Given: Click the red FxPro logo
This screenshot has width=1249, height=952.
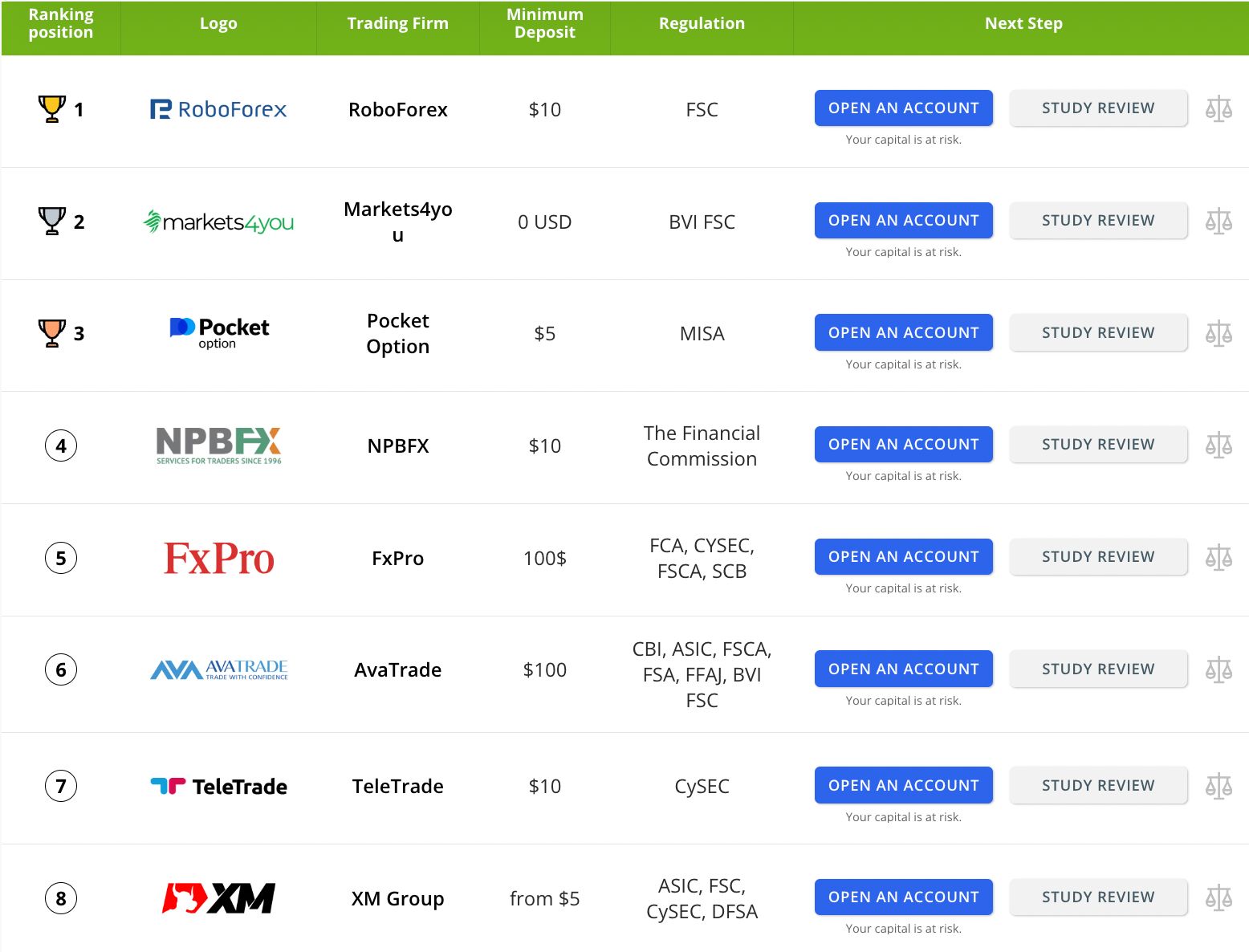Looking at the screenshot, I should click(x=218, y=558).
